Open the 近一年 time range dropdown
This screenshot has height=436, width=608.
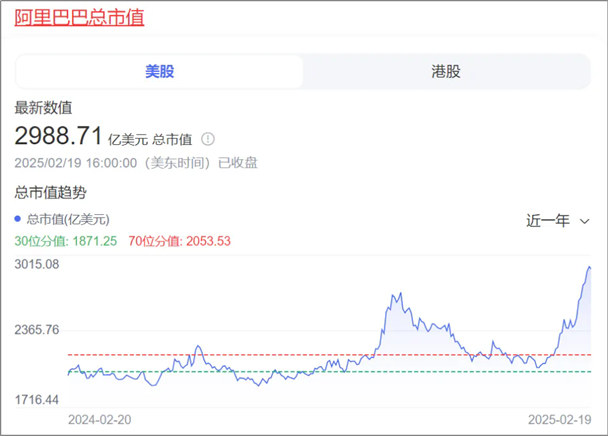(x=558, y=221)
